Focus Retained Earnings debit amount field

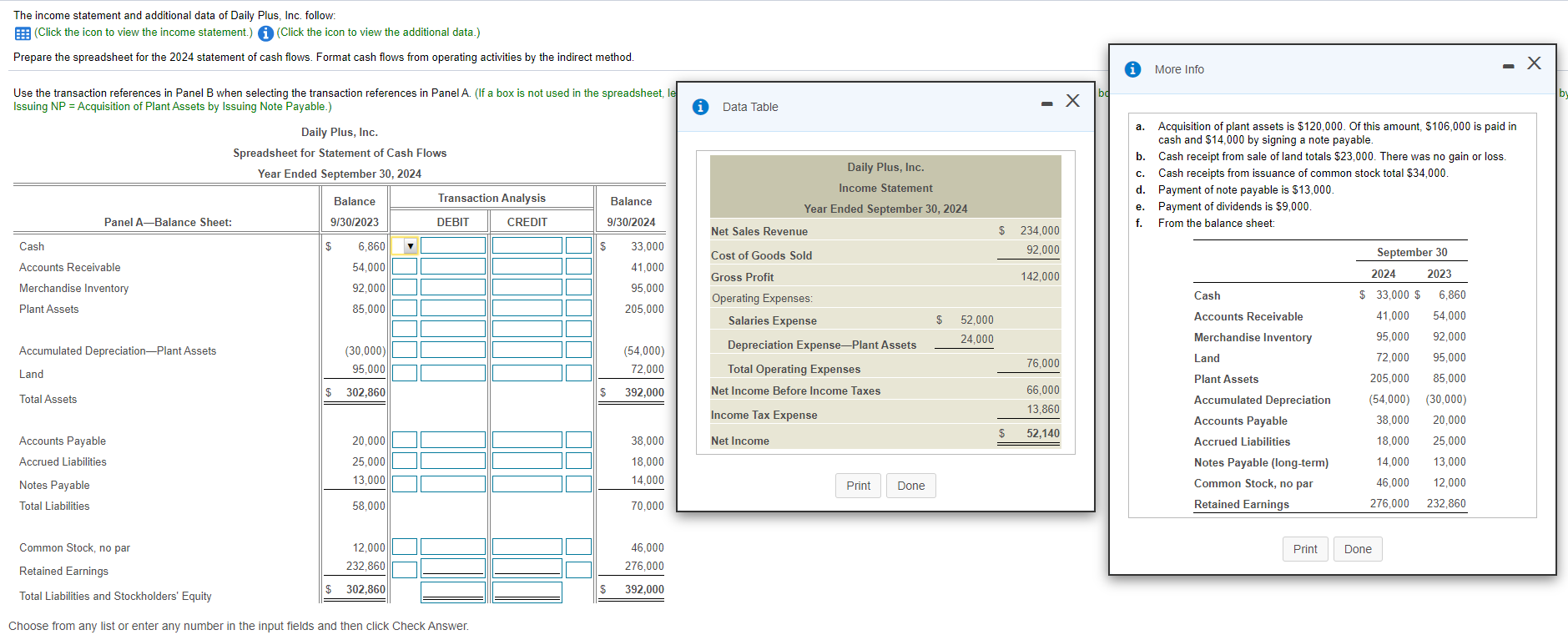coord(453,567)
